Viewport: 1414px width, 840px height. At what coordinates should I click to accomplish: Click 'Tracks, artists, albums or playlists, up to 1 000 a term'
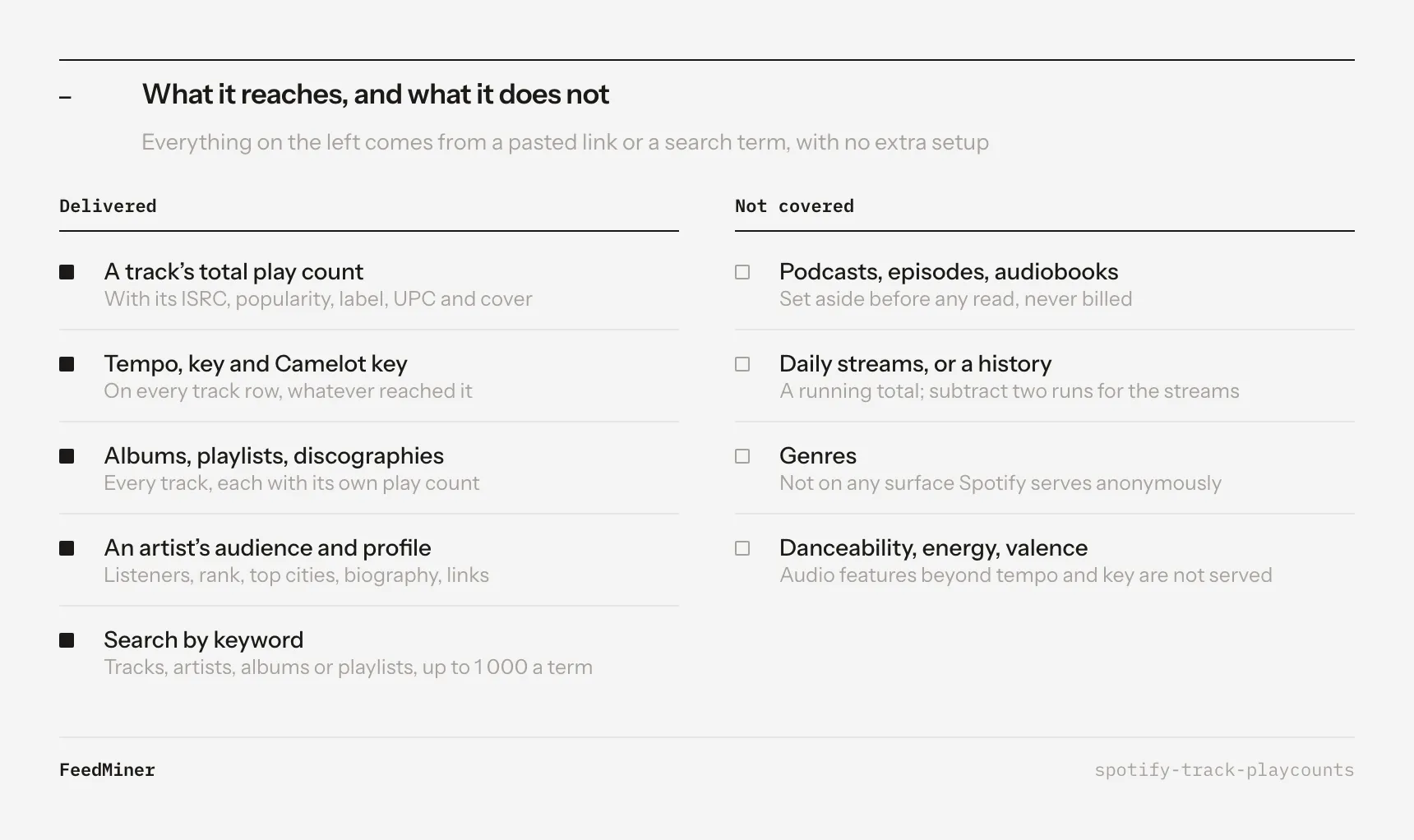(x=349, y=667)
